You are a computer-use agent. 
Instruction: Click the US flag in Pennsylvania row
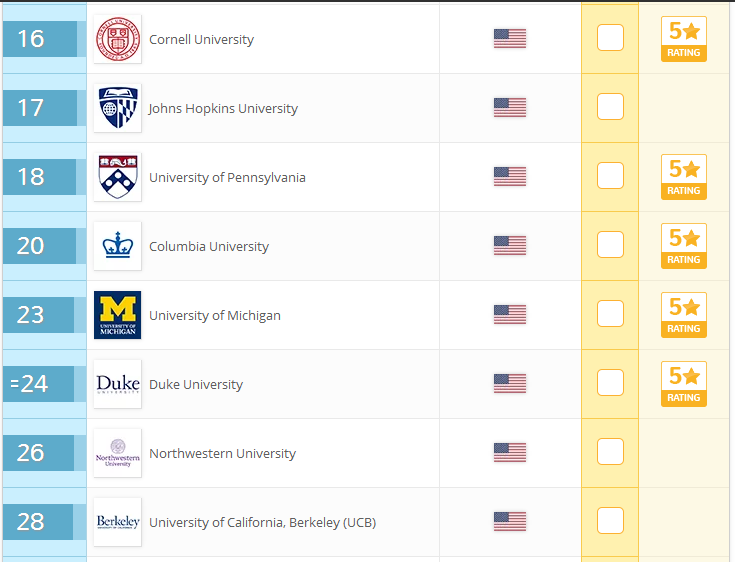point(510,177)
